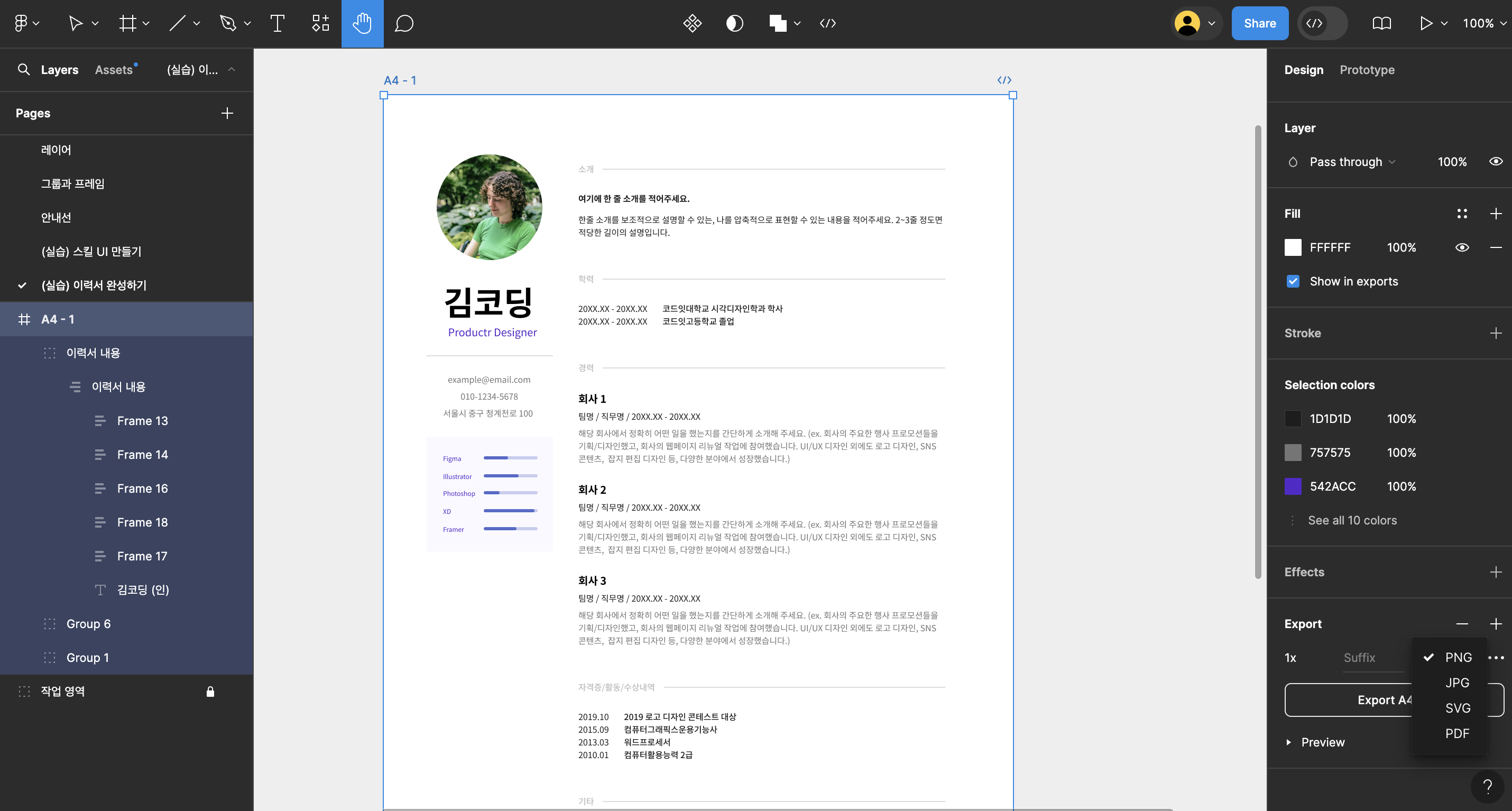Open the library book icon
Image resolution: width=1512 pixels, height=811 pixels.
click(1382, 23)
